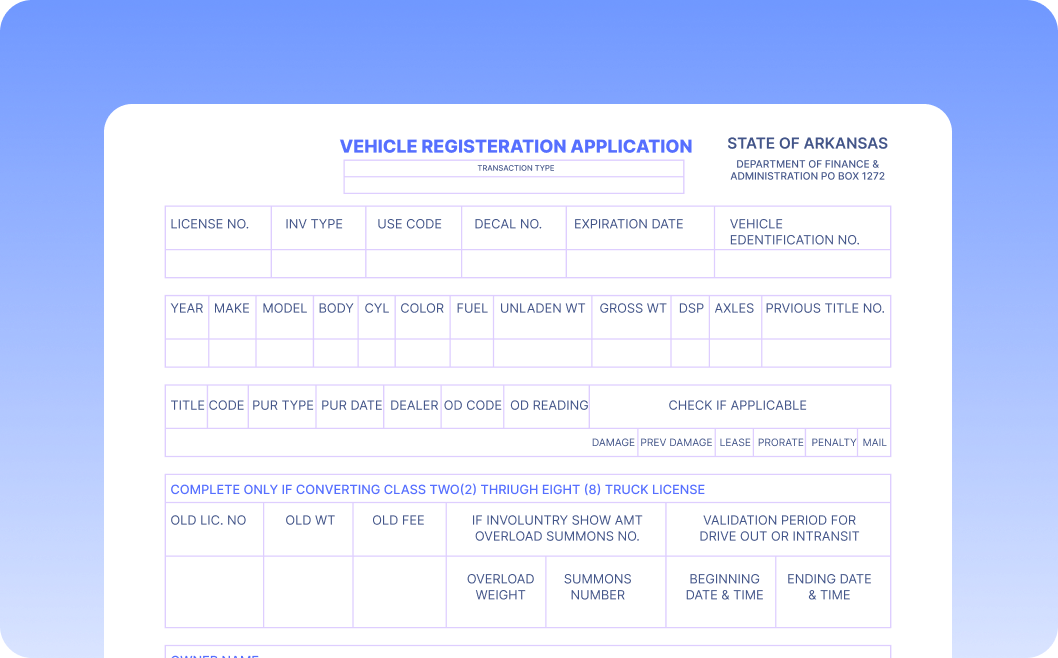
Task: Click the DECAL NO. field
Action: point(513,263)
